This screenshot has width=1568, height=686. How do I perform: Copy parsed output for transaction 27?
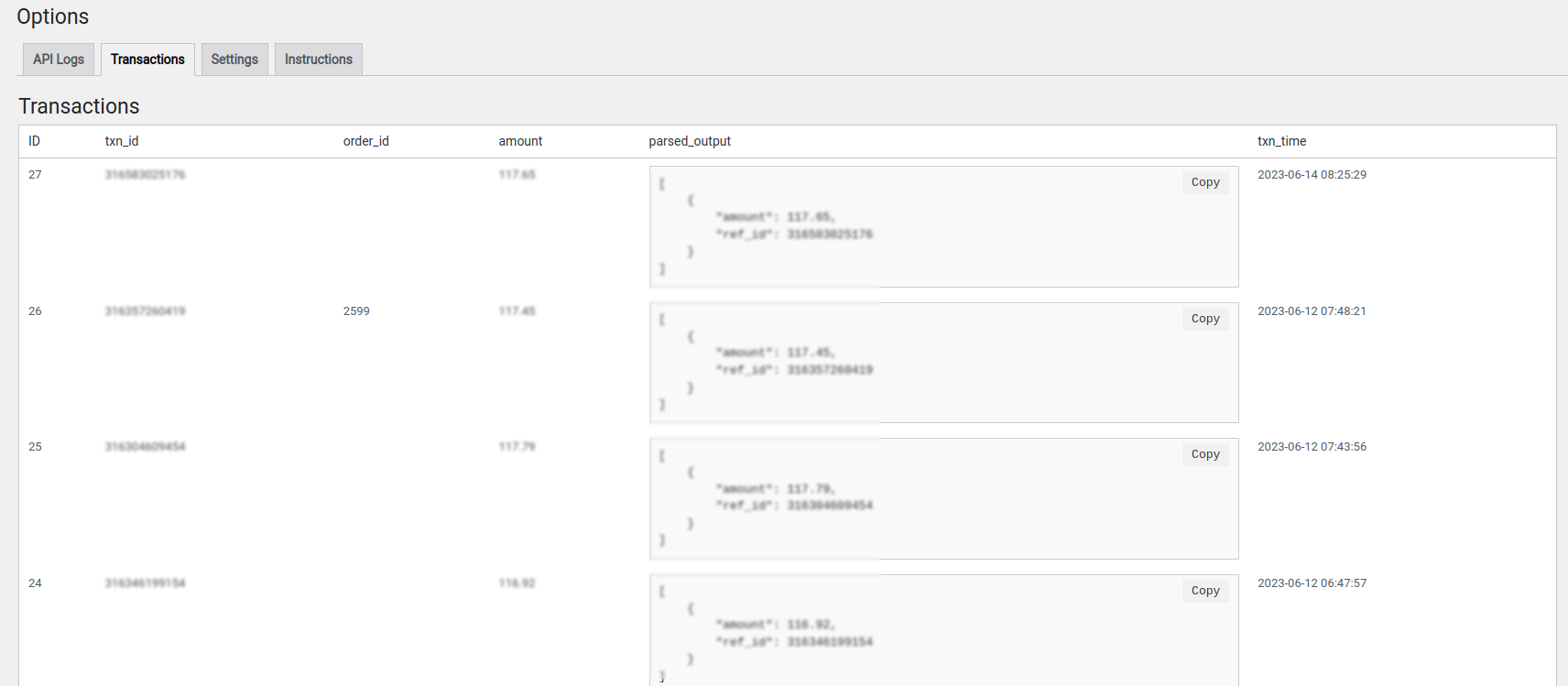(x=1204, y=182)
